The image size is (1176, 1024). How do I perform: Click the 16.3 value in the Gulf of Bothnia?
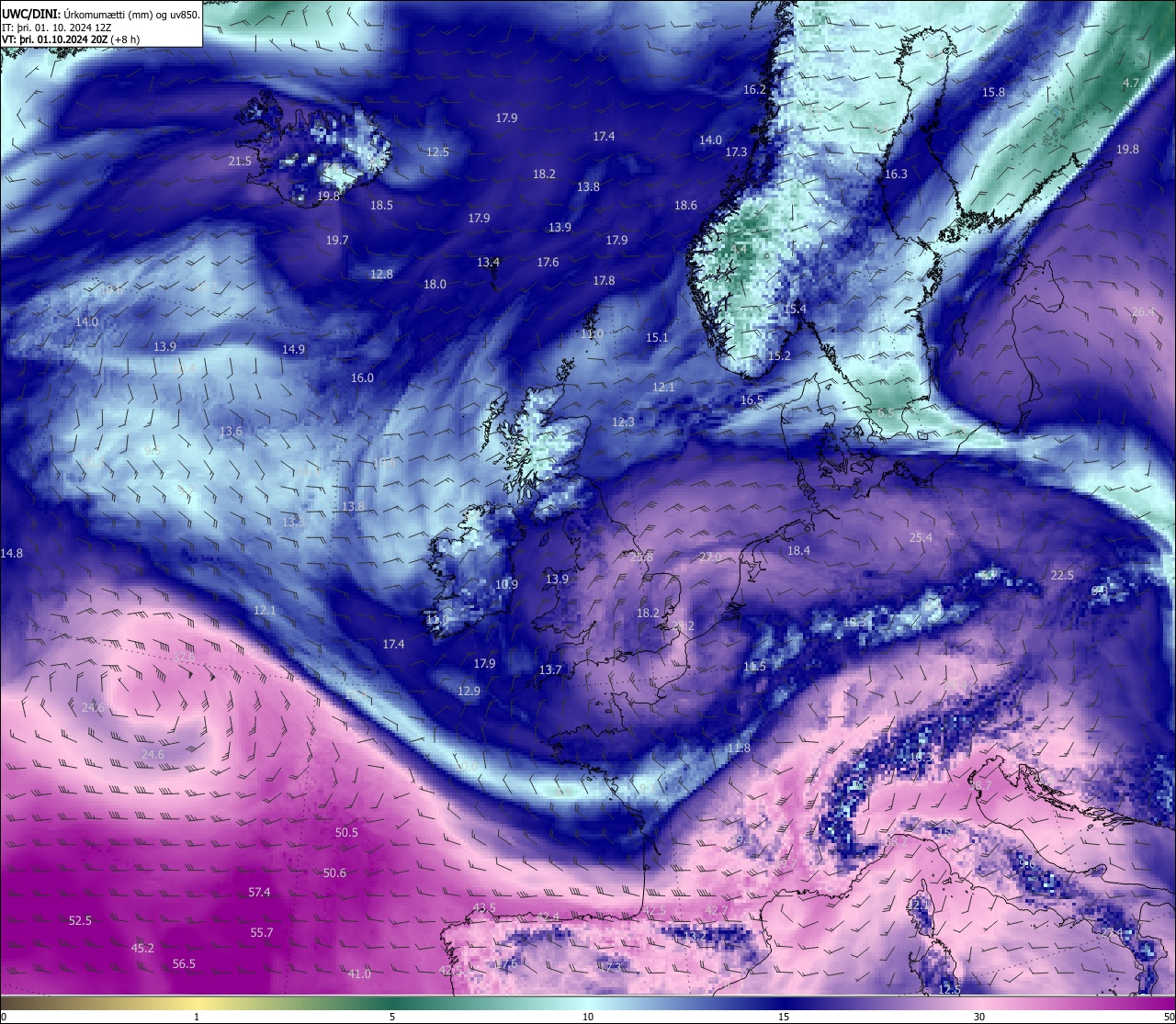(896, 174)
